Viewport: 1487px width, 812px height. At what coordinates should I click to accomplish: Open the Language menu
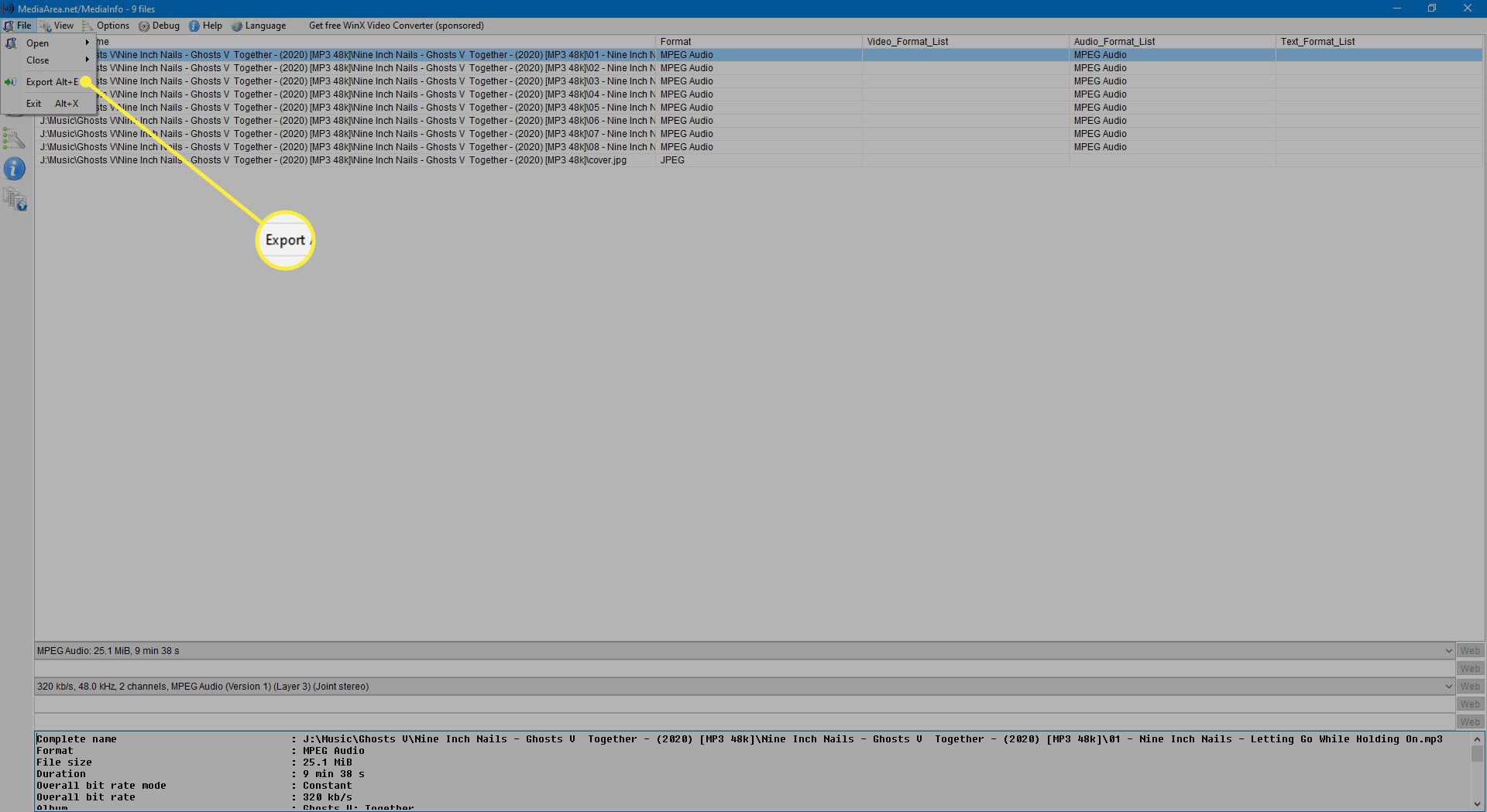click(259, 26)
